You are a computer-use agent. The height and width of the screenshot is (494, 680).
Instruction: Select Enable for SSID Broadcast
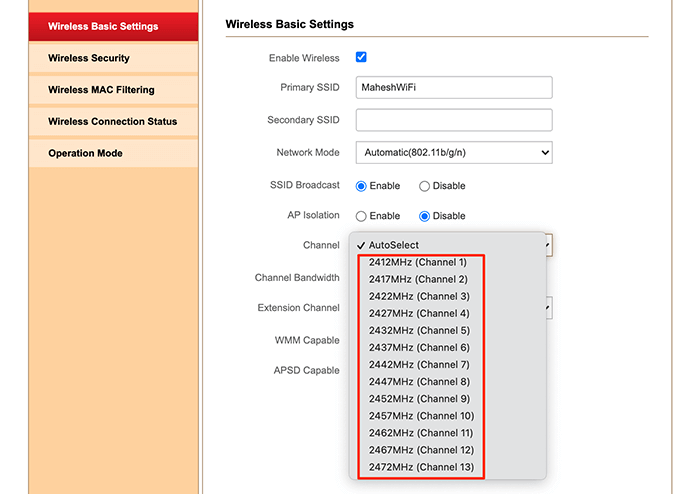coord(362,186)
